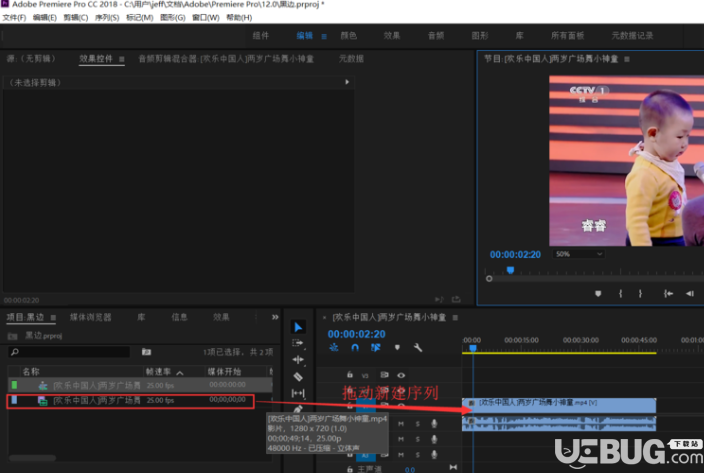The height and width of the screenshot is (473, 704).
Task: Target the A3 track header label
Action: click(x=365, y=455)
